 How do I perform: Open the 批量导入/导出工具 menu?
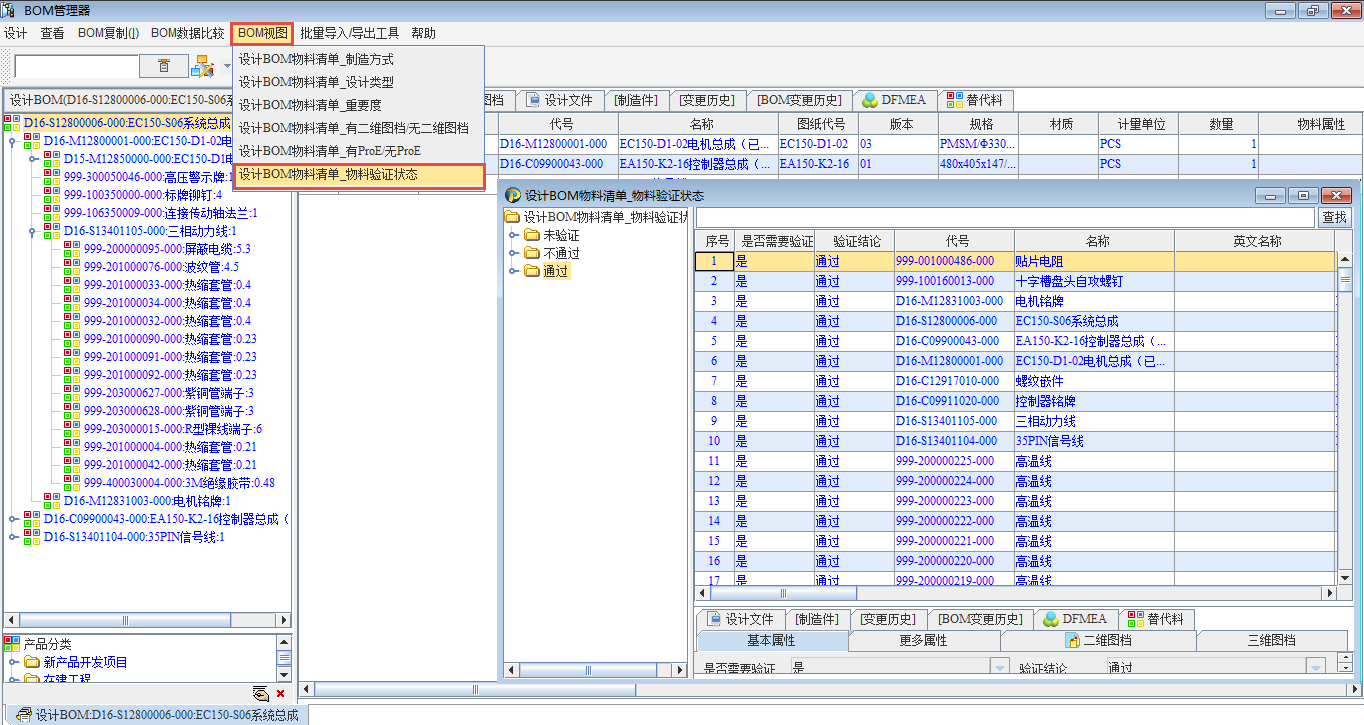(x=349, y=33)
